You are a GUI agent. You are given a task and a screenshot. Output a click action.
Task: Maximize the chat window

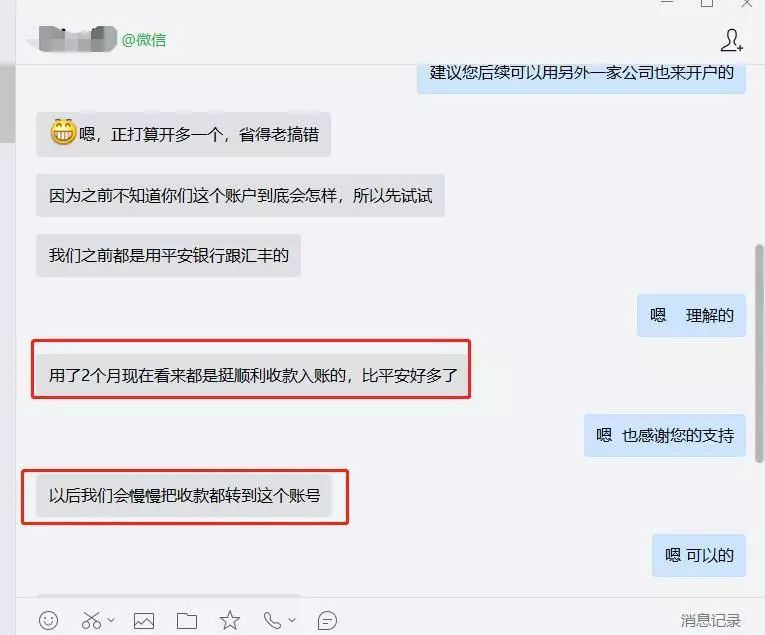707,3
